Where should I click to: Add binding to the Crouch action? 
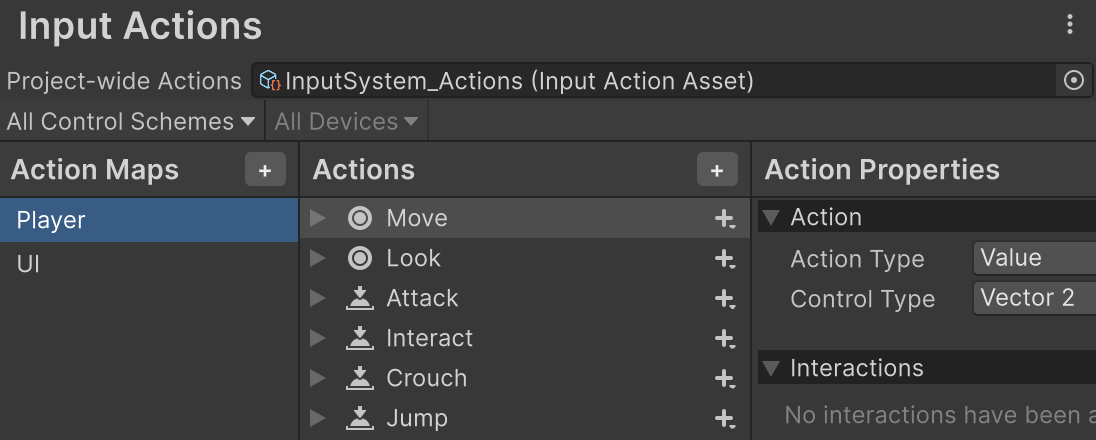725,379
